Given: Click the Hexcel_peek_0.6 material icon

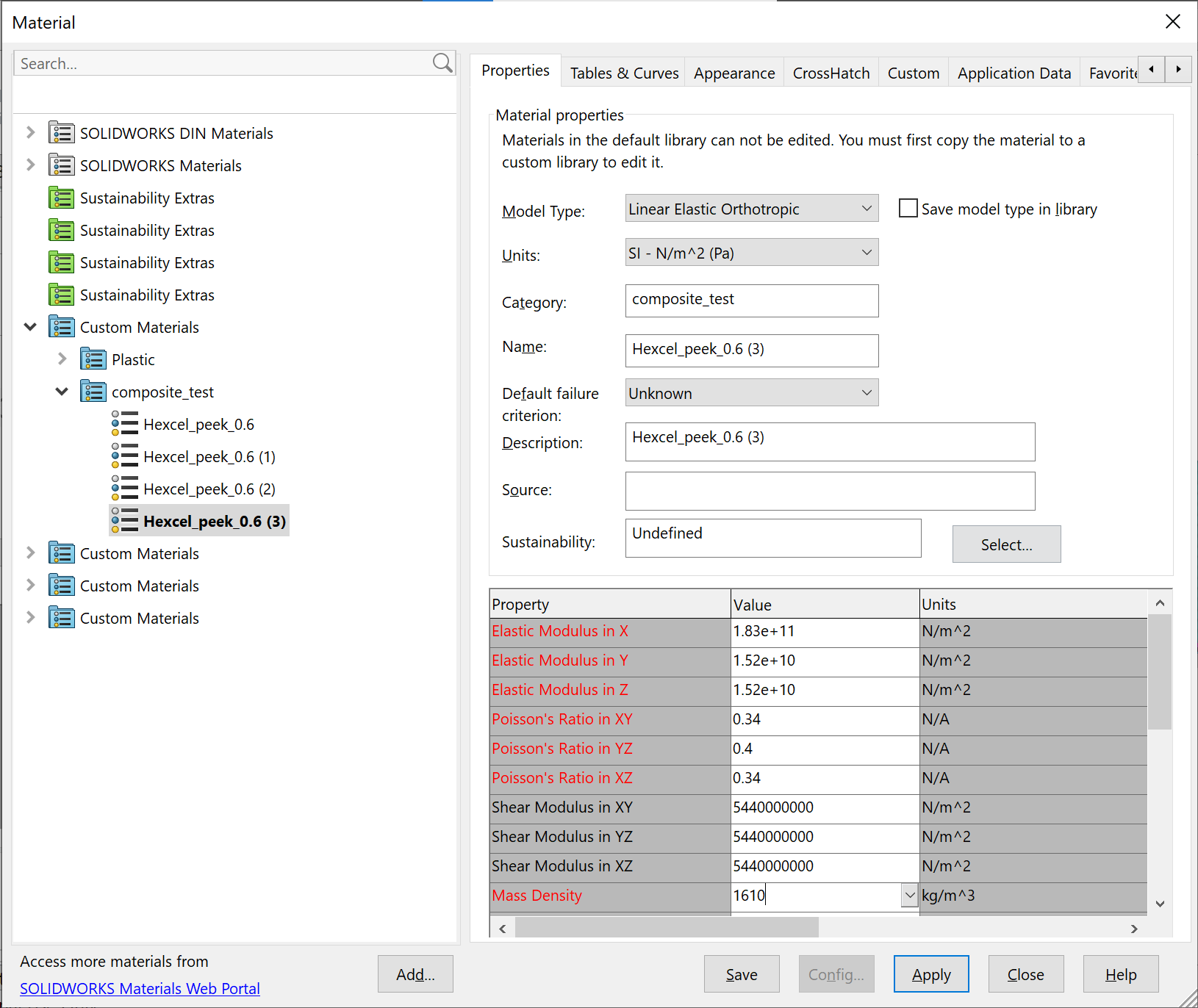Looking at the screenshot, I should 125,424.
